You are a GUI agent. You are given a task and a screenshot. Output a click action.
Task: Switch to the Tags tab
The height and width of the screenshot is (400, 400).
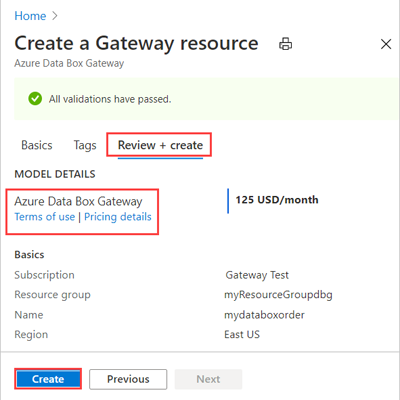(85, 146)
